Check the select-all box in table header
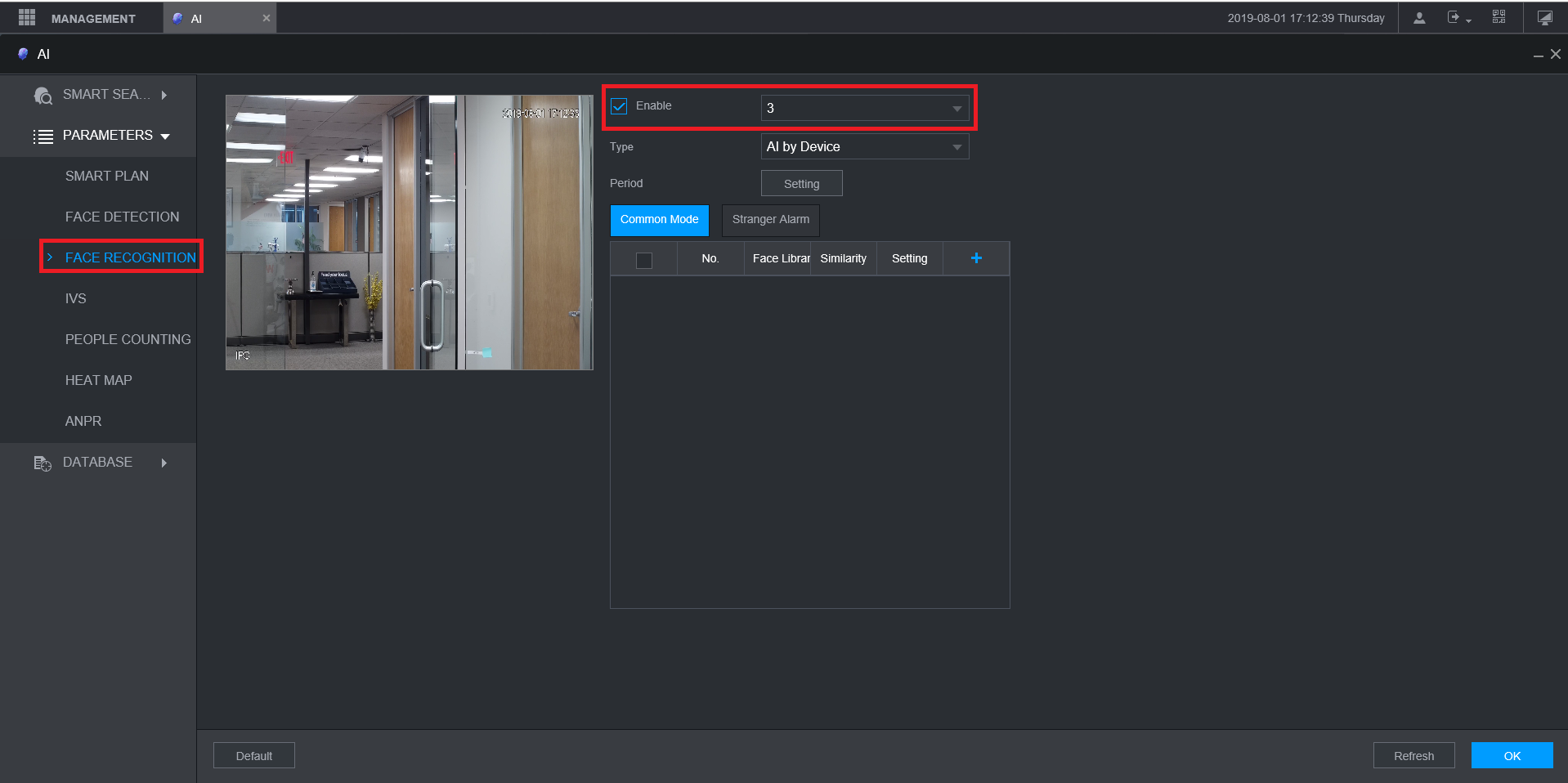1568x783 pixels. pyautogui.click(x=644, y=260)
